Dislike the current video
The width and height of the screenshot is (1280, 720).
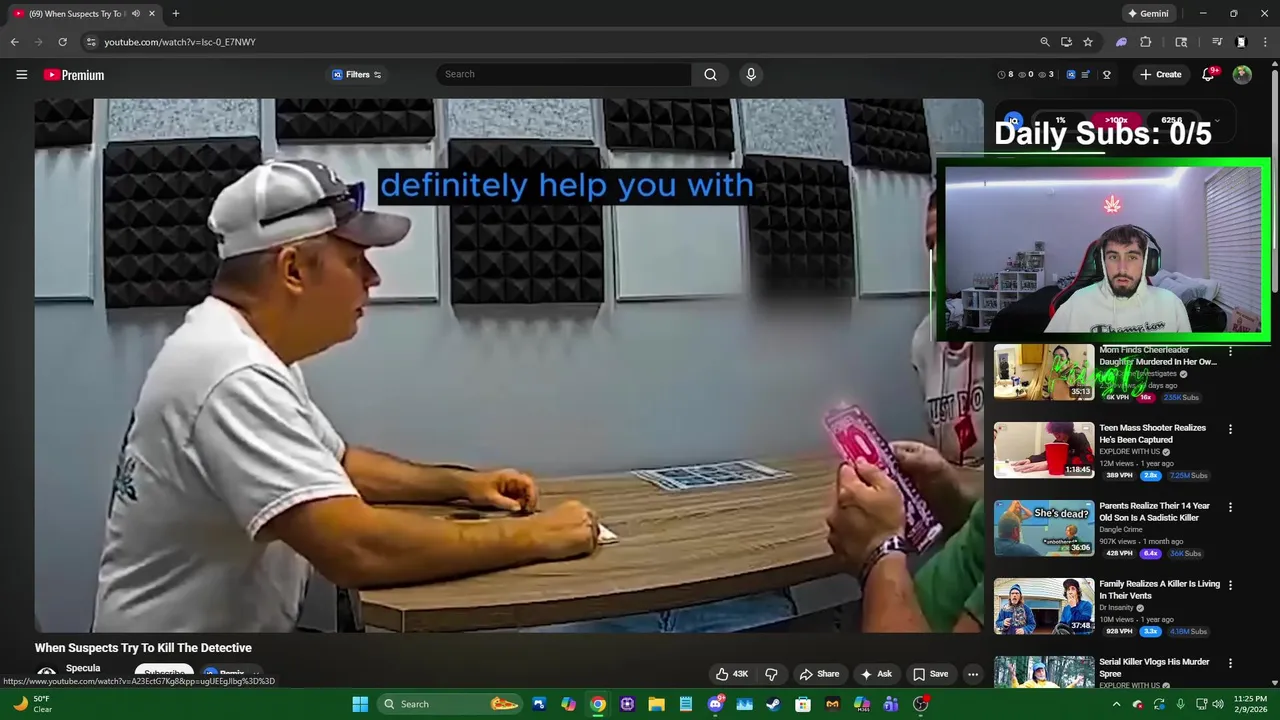click(771, 674)
